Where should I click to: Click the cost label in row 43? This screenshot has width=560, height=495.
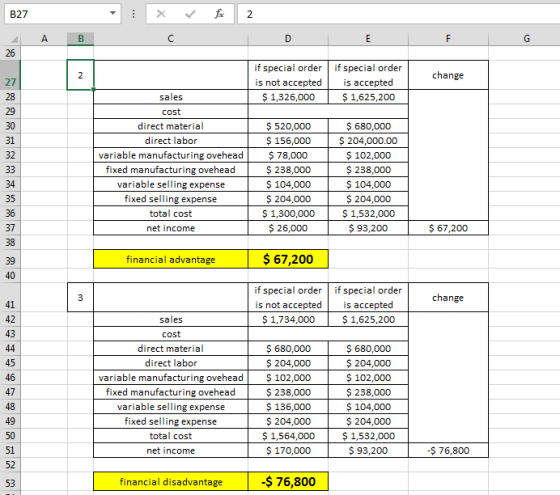171,334
